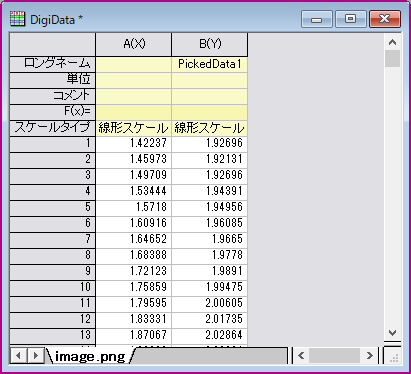Click cell value 2.02864
The height and width of the screenshot is (374, 411).
210,336
